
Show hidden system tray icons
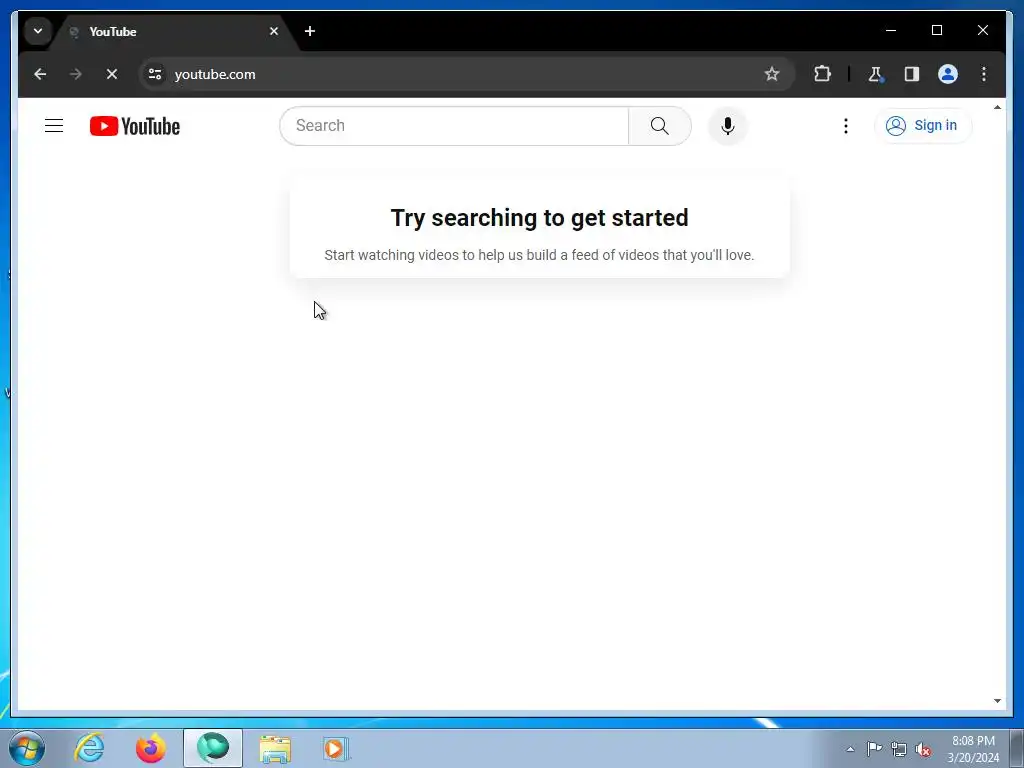click(850, 749)
